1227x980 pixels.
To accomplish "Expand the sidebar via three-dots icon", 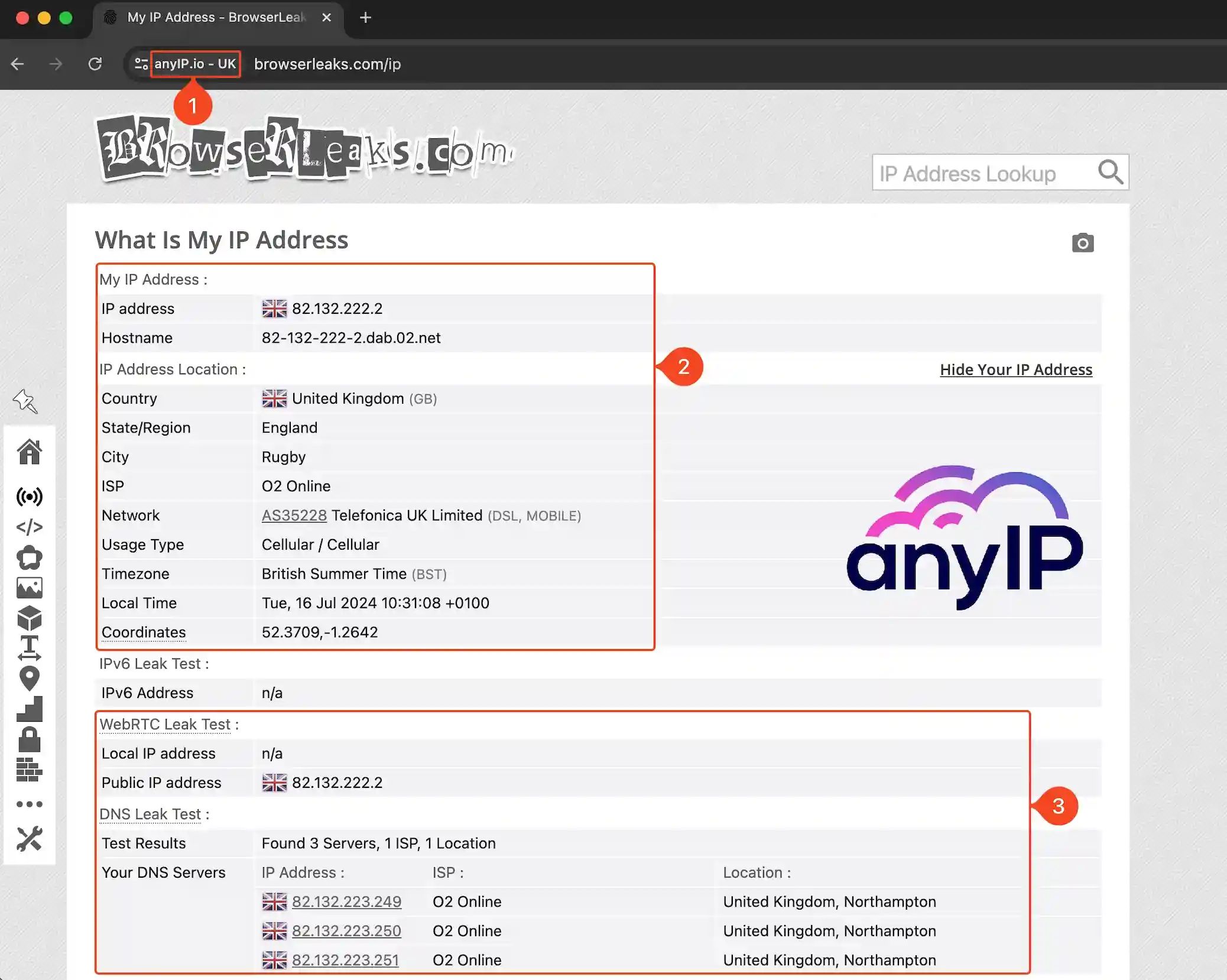I will coord(31,803).
